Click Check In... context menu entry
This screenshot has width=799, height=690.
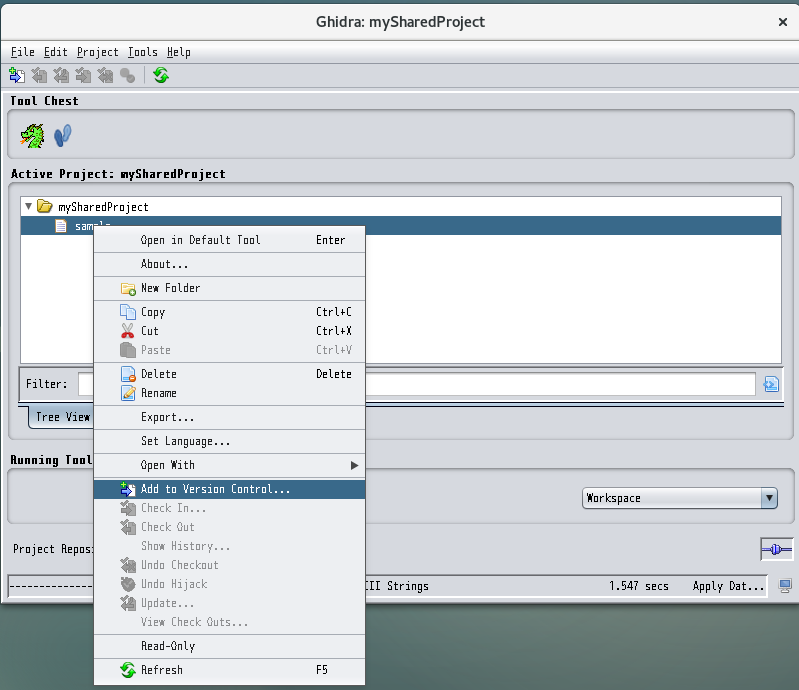(x=229, y=508)
